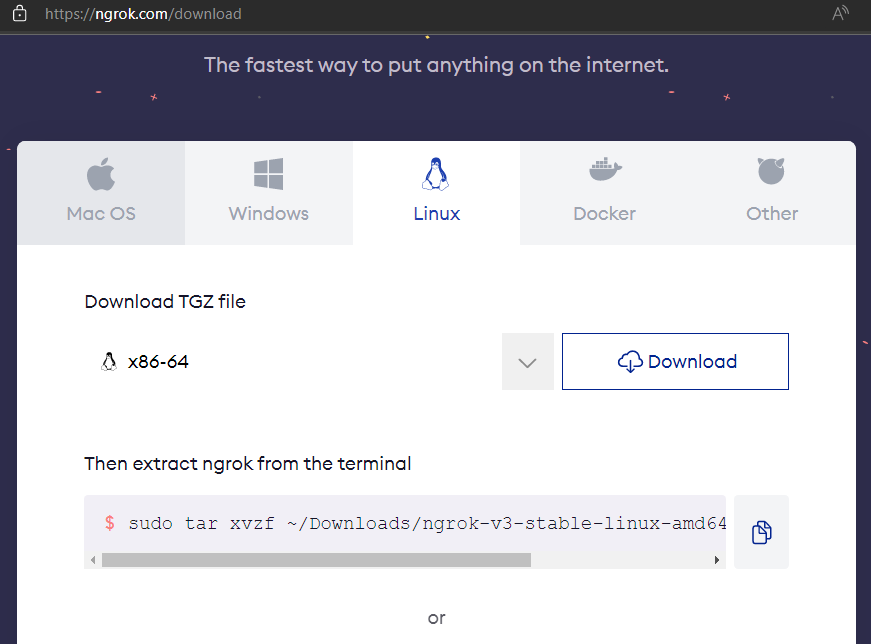The width and height of the screenshot is (871, 644).
Task: Click the Other platforms icon
Action: [771, 172]
